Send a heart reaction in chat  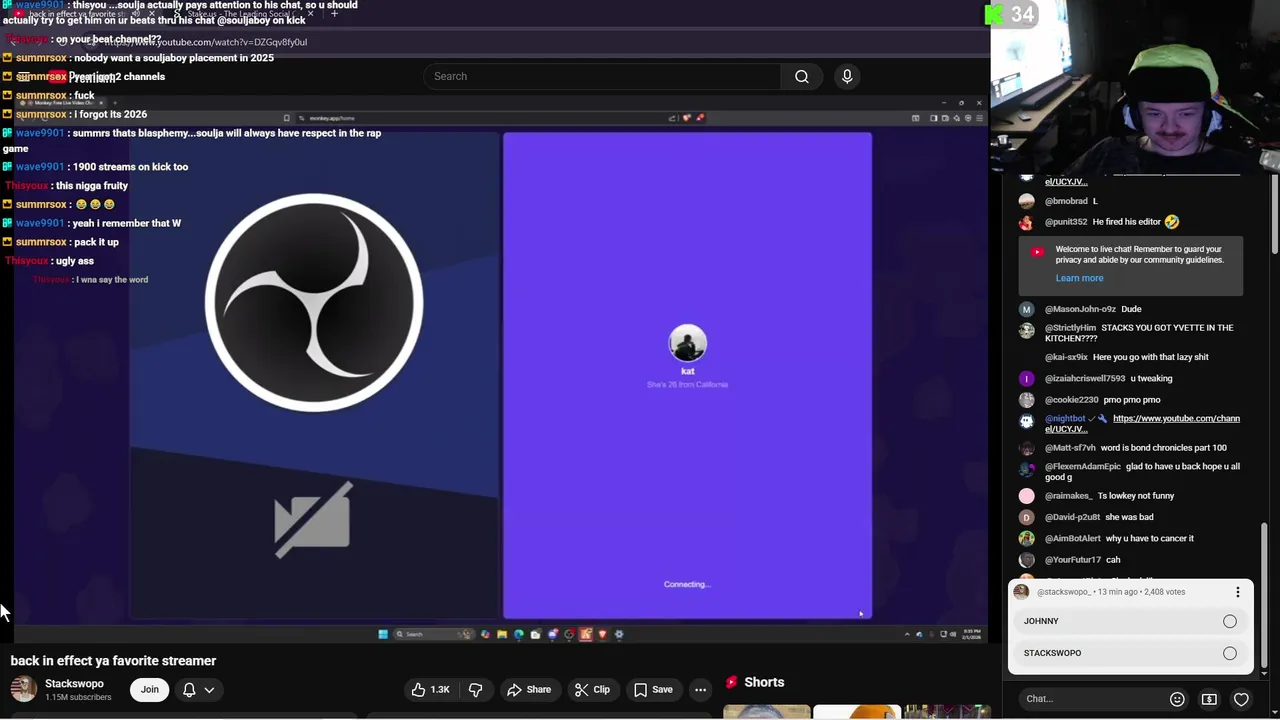point(1241,699)
